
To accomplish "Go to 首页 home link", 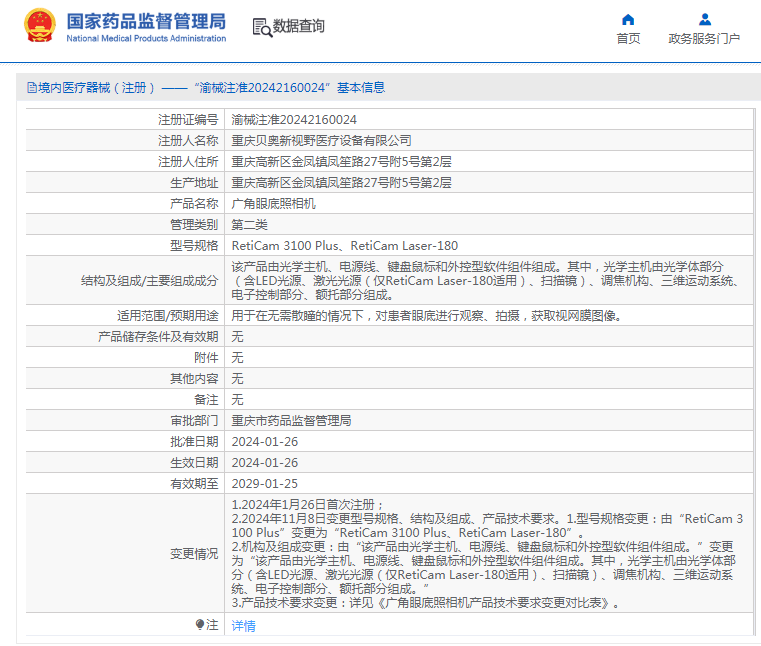I will point(628,38).
